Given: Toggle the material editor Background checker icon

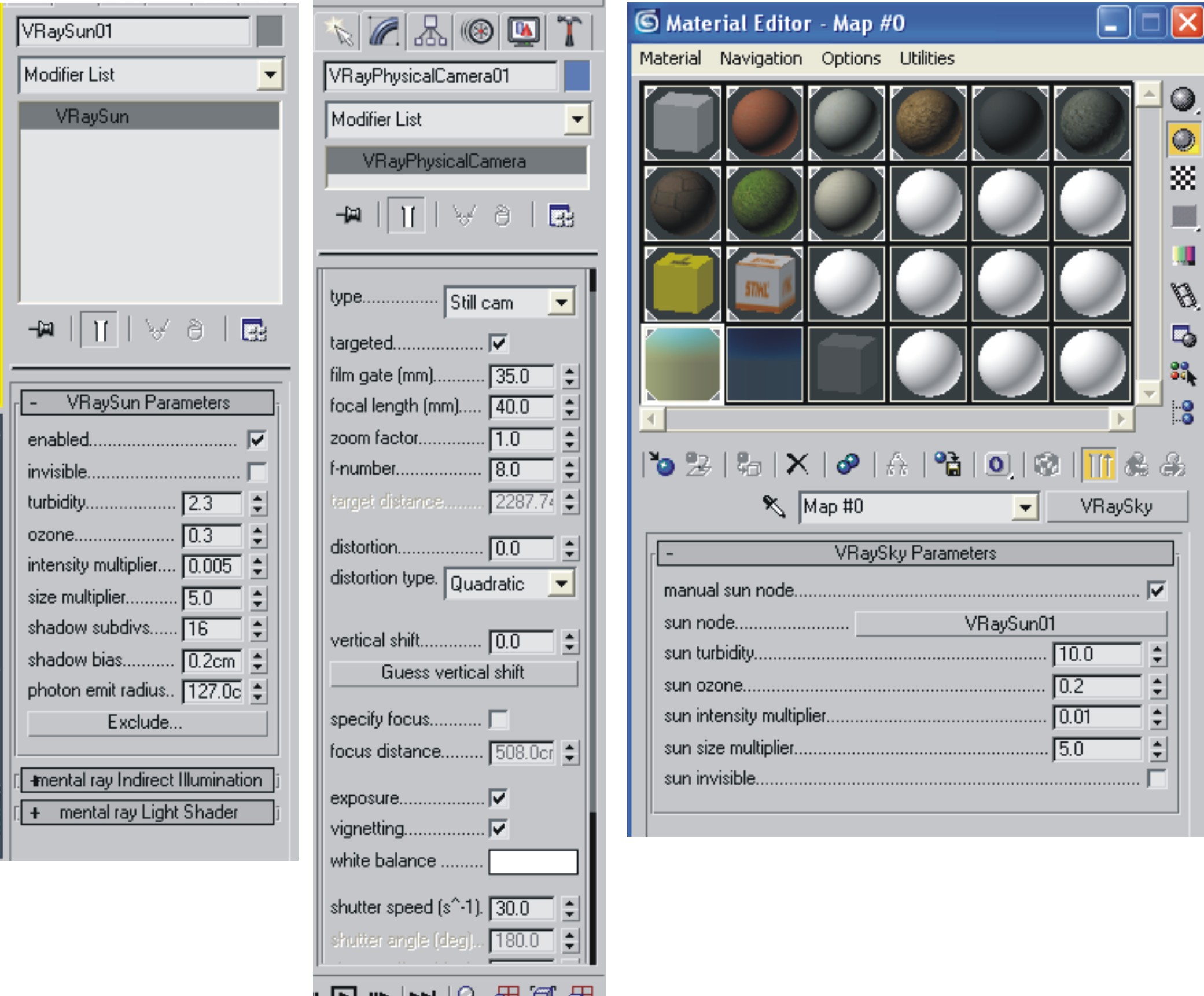Looking at the screenshot, I should [1183, 178].
